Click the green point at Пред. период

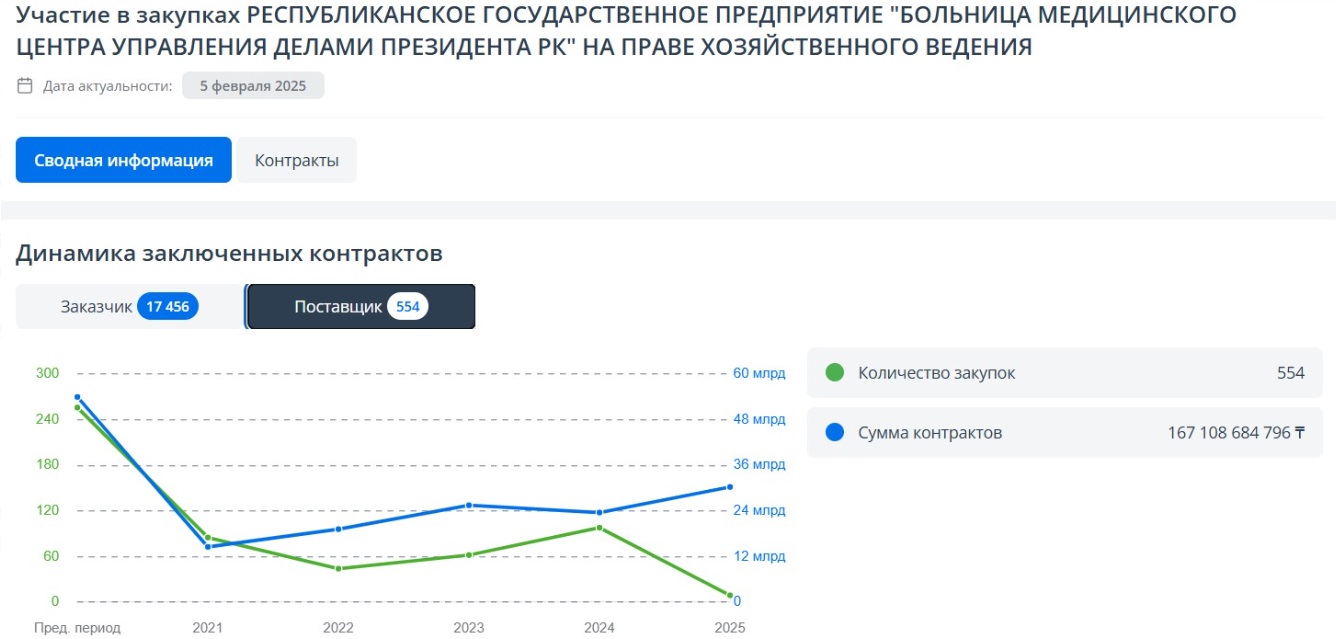[x=77, y=407]
